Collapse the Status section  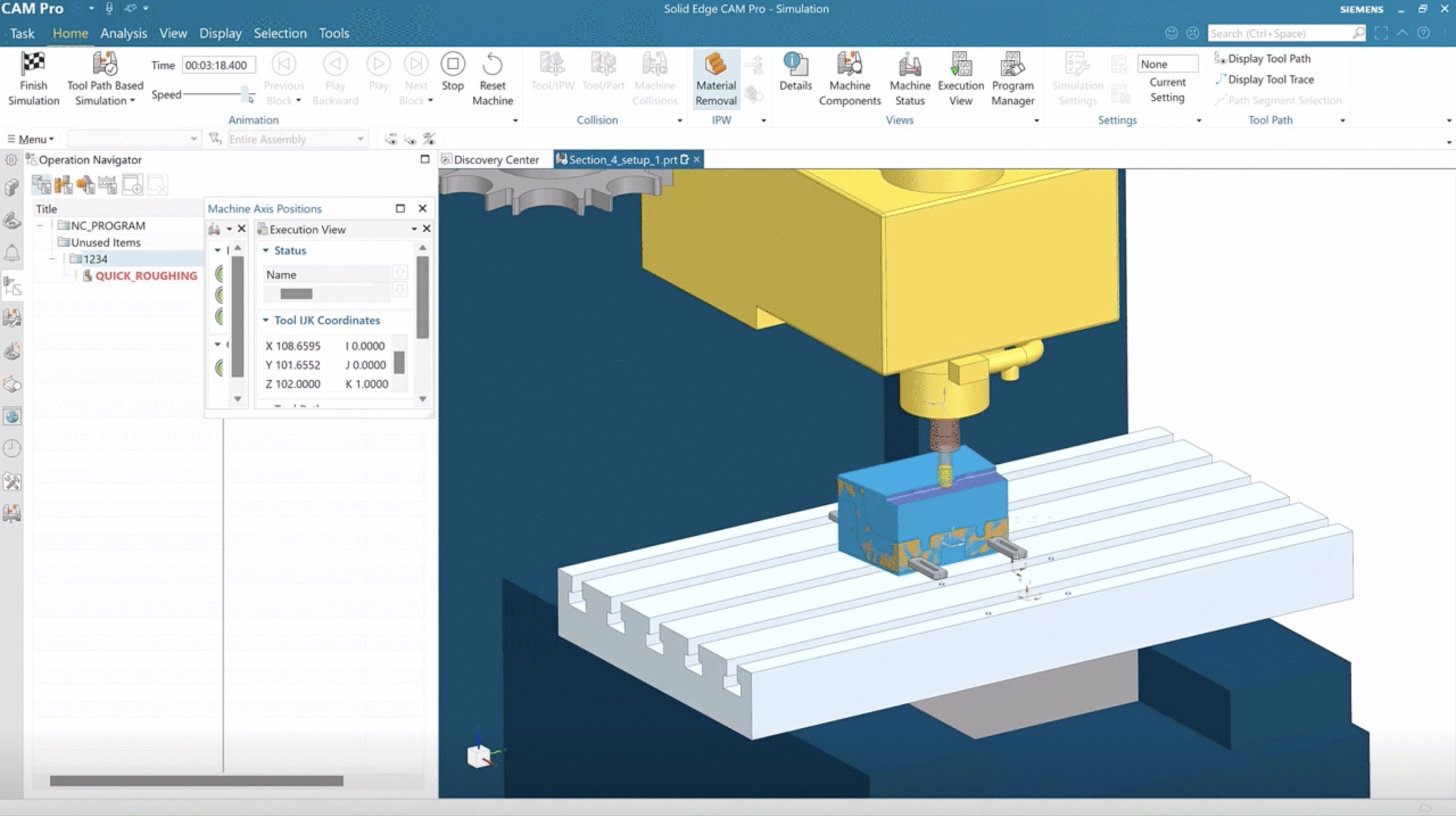(x=266, y=250)
